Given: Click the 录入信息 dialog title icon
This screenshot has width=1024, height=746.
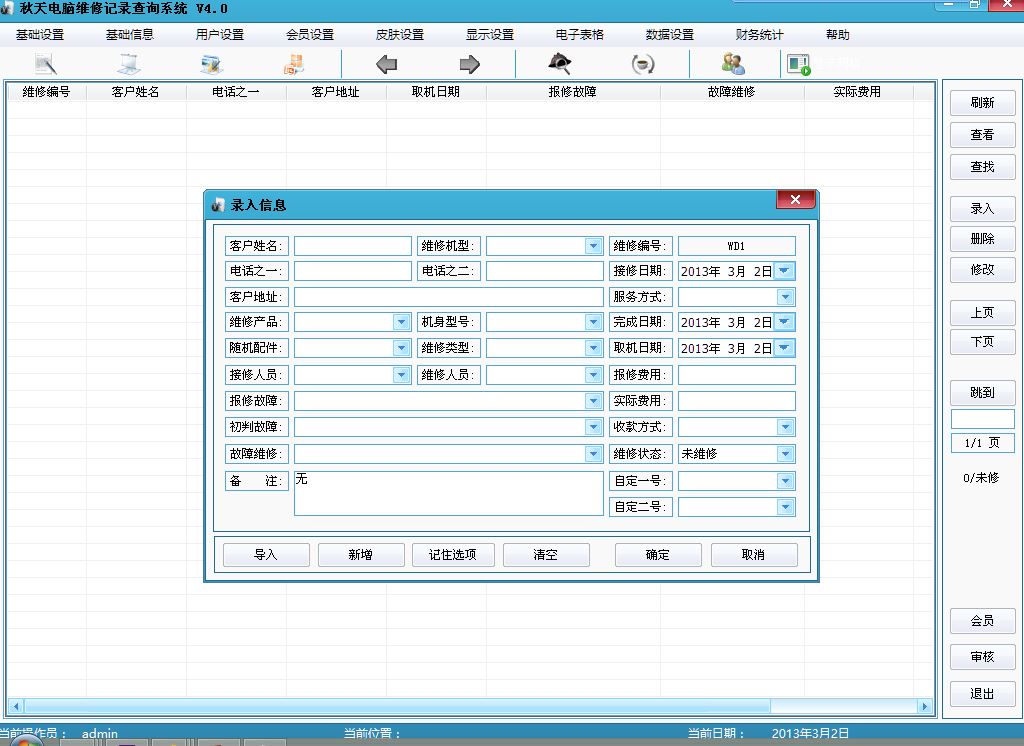Looking at the screenshot, I should [217, 206].
